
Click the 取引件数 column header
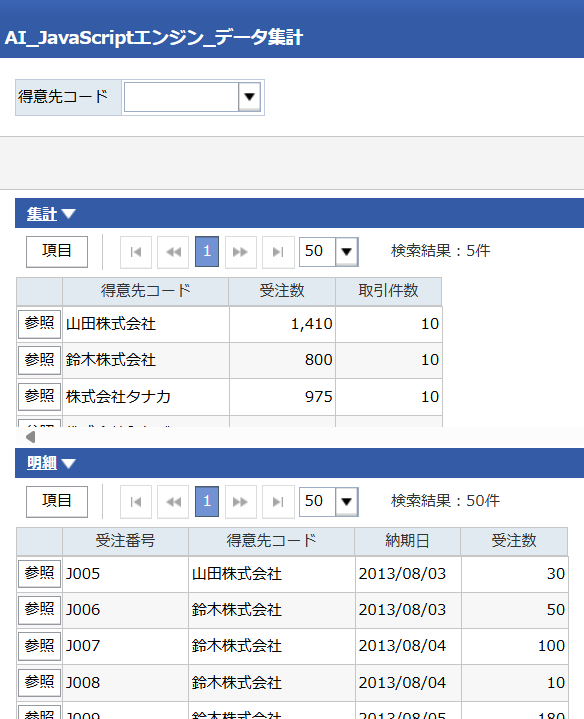pyautogui.click(x=388, y=291)
